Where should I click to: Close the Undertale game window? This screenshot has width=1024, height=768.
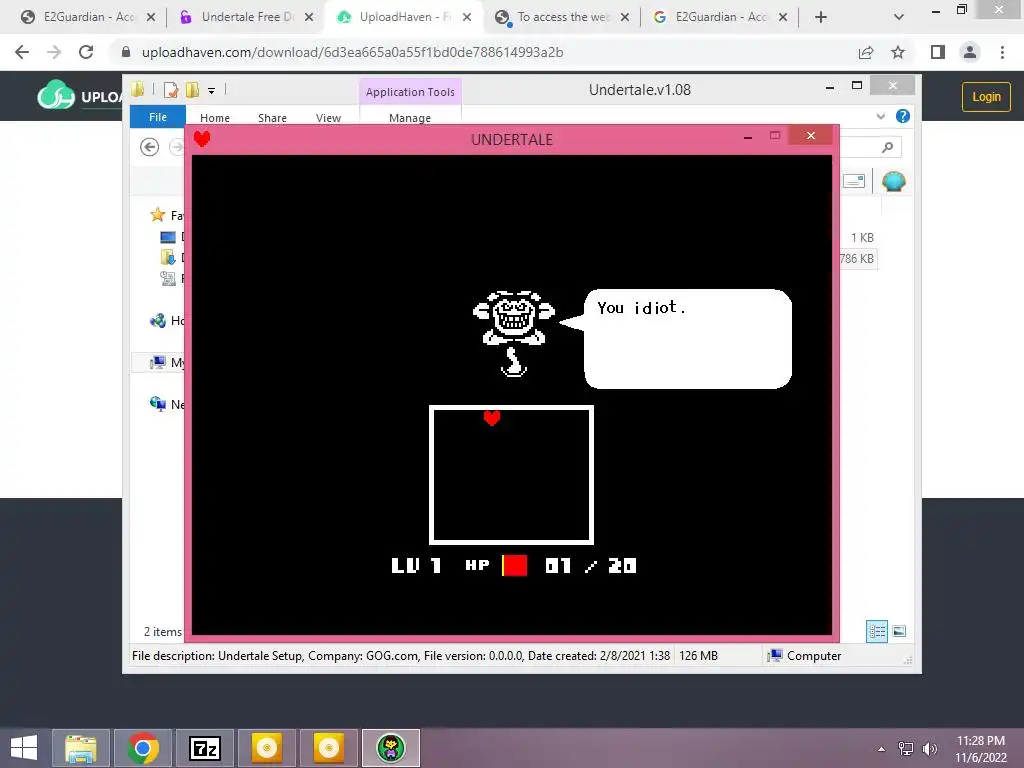pyautogui.click(x=810, y=135)
